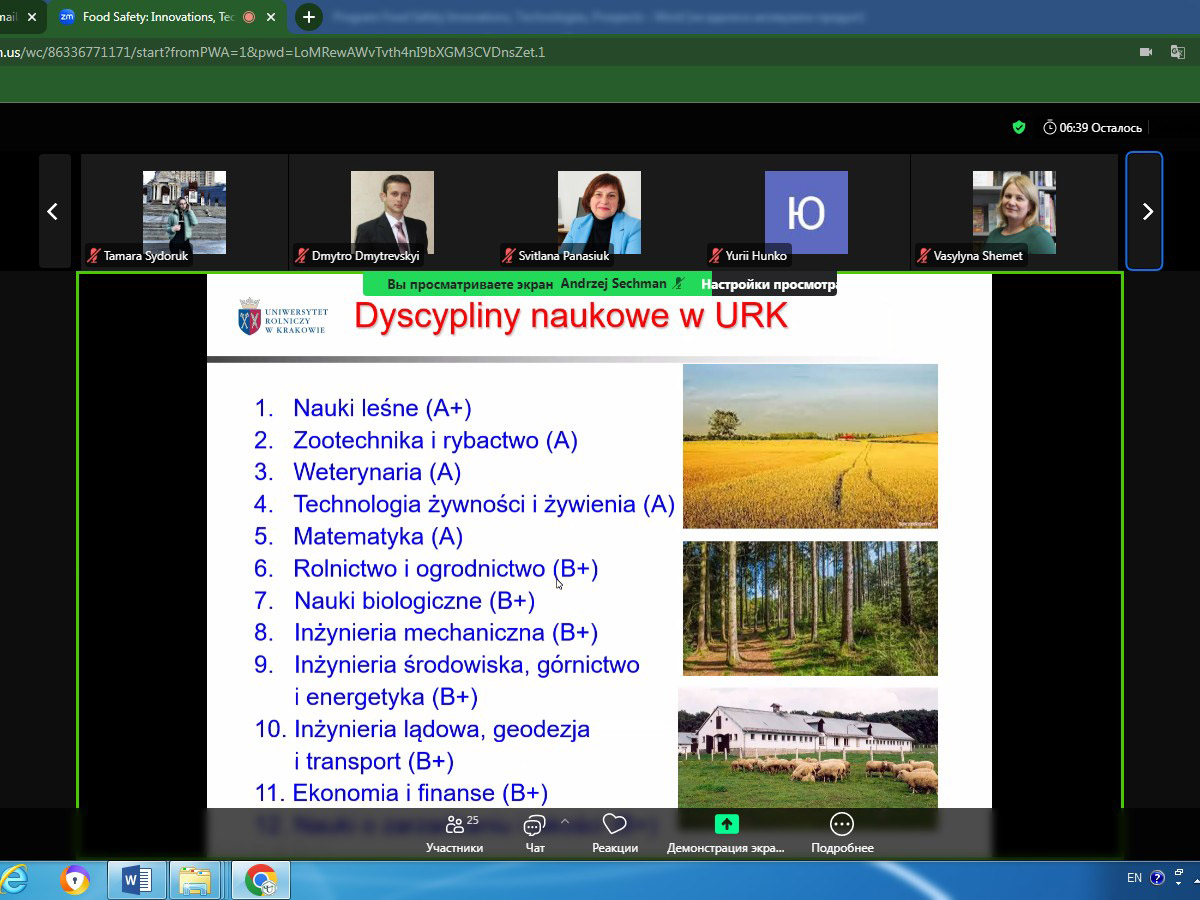The image size is (1200, 900).
Task: Open Chrome from the taskbar
Action: (x=261, y=880)
